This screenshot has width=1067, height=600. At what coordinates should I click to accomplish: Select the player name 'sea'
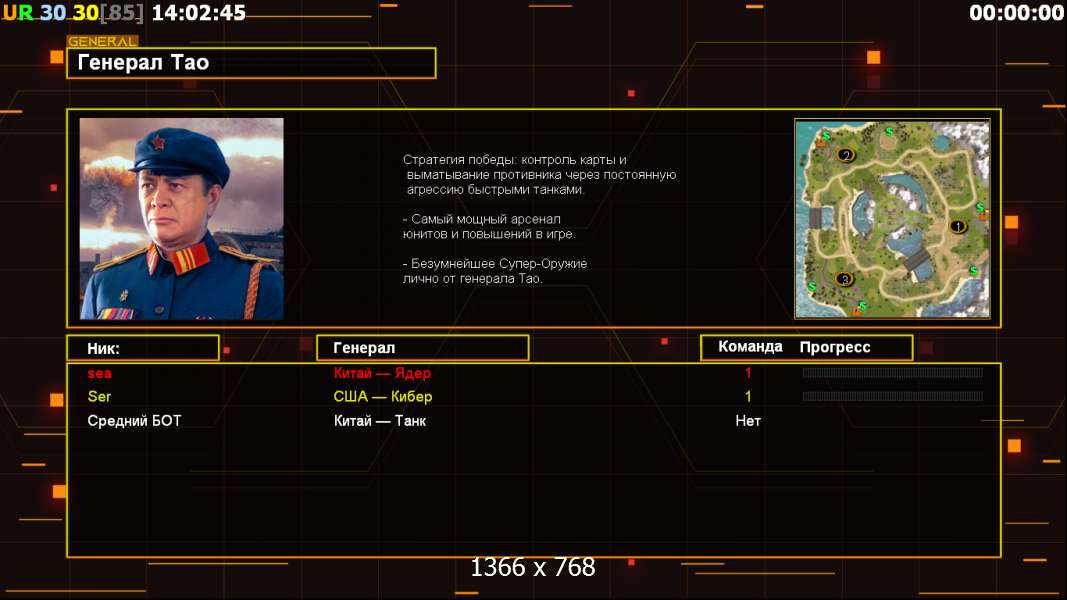[x=99, y=373]
